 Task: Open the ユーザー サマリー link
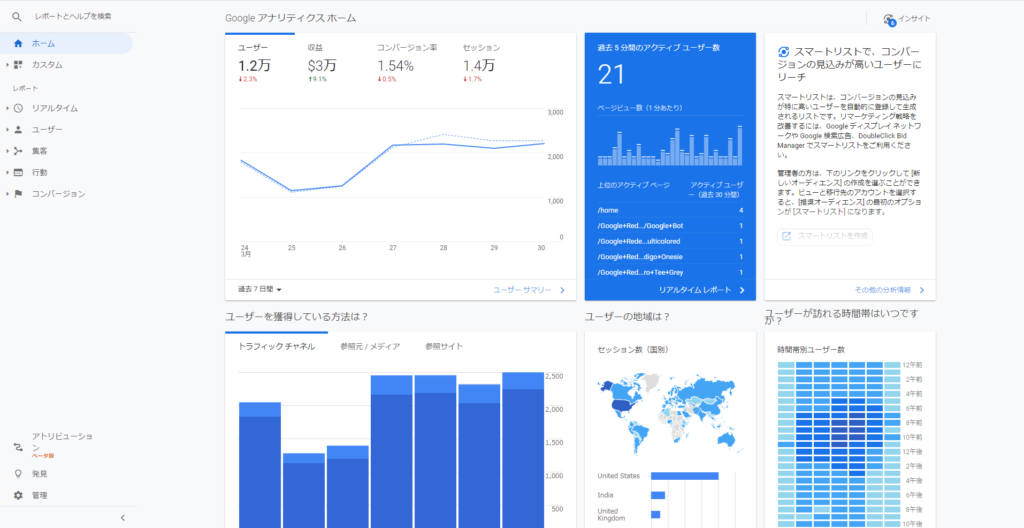coord(529,290)
